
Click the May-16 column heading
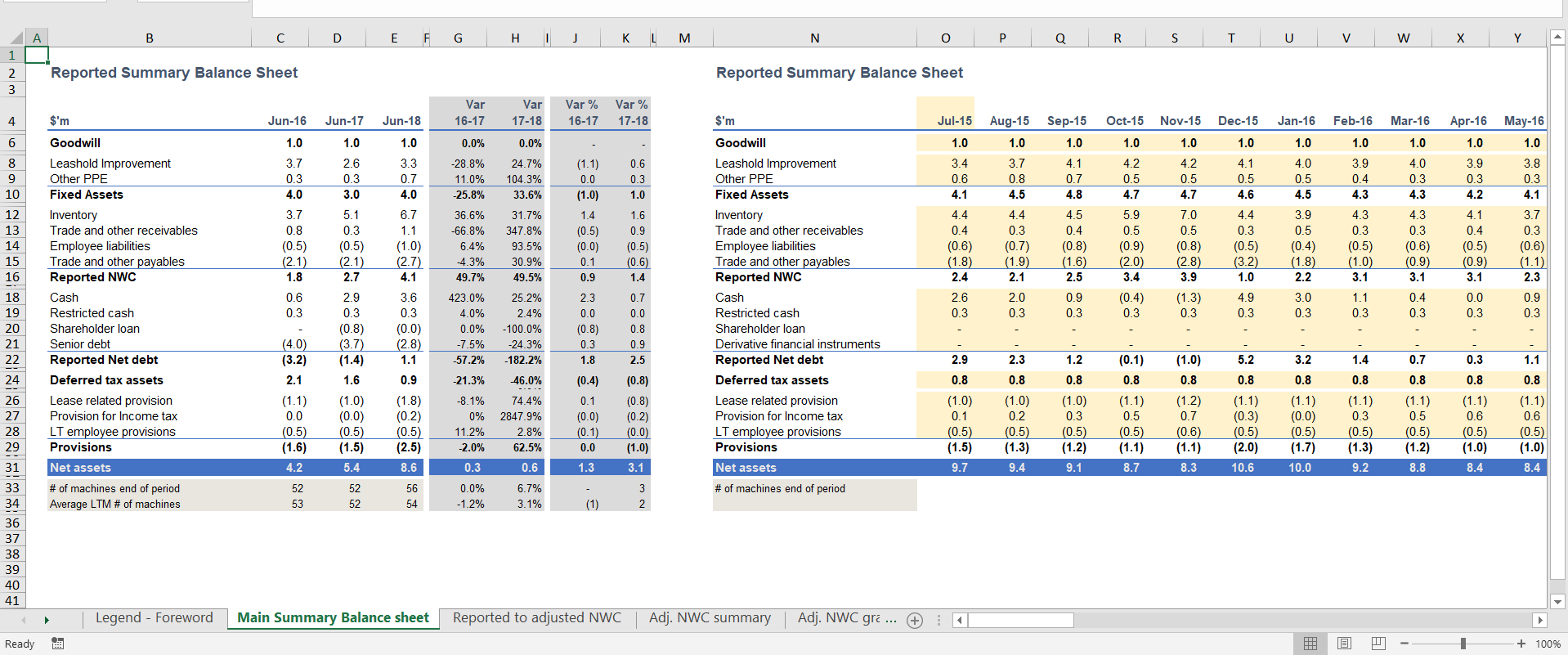pyautogui.click(x=1524, y=121)
